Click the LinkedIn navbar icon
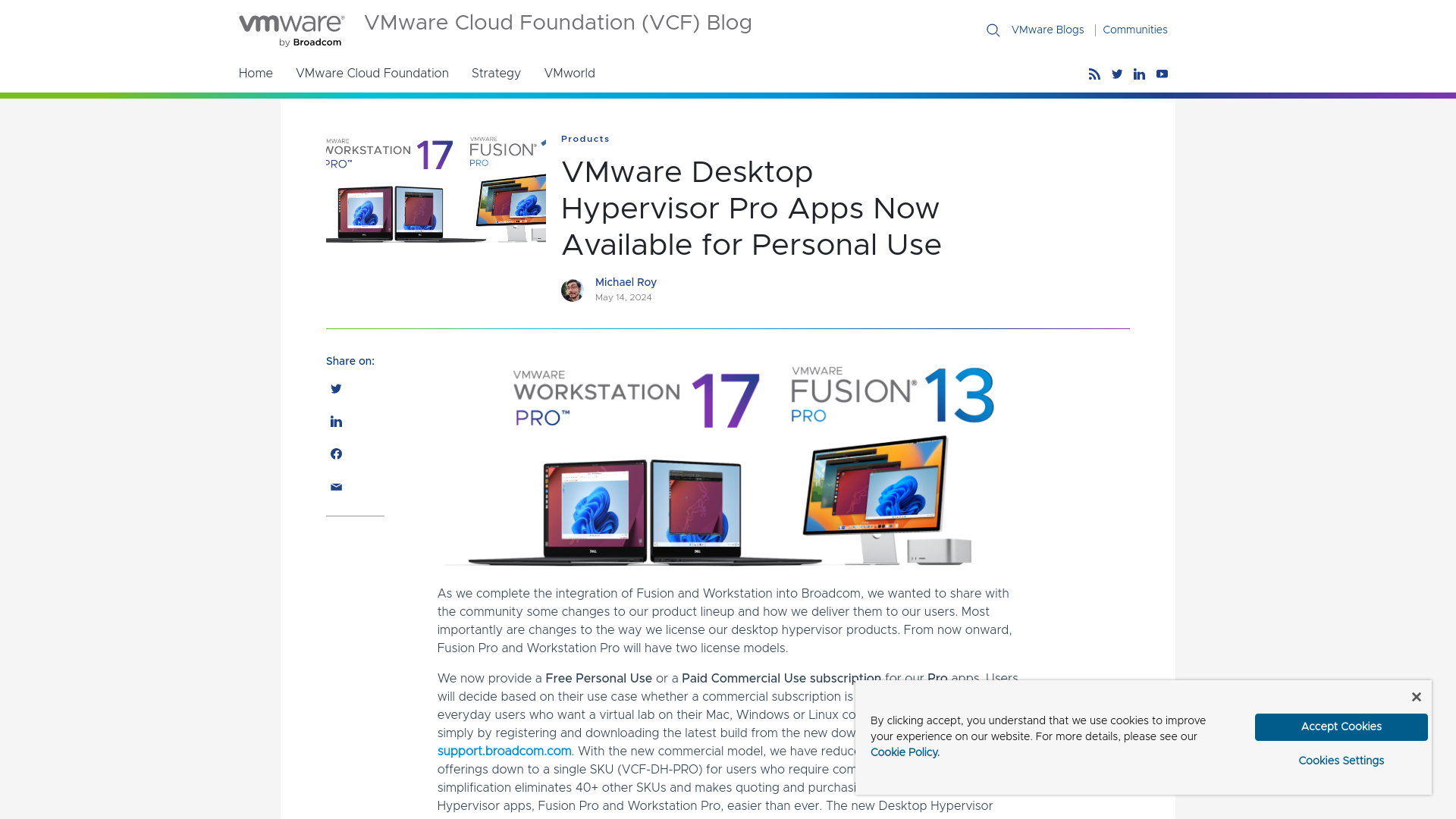Screen dimensions: 1456x819 (x=1139, y=74)
